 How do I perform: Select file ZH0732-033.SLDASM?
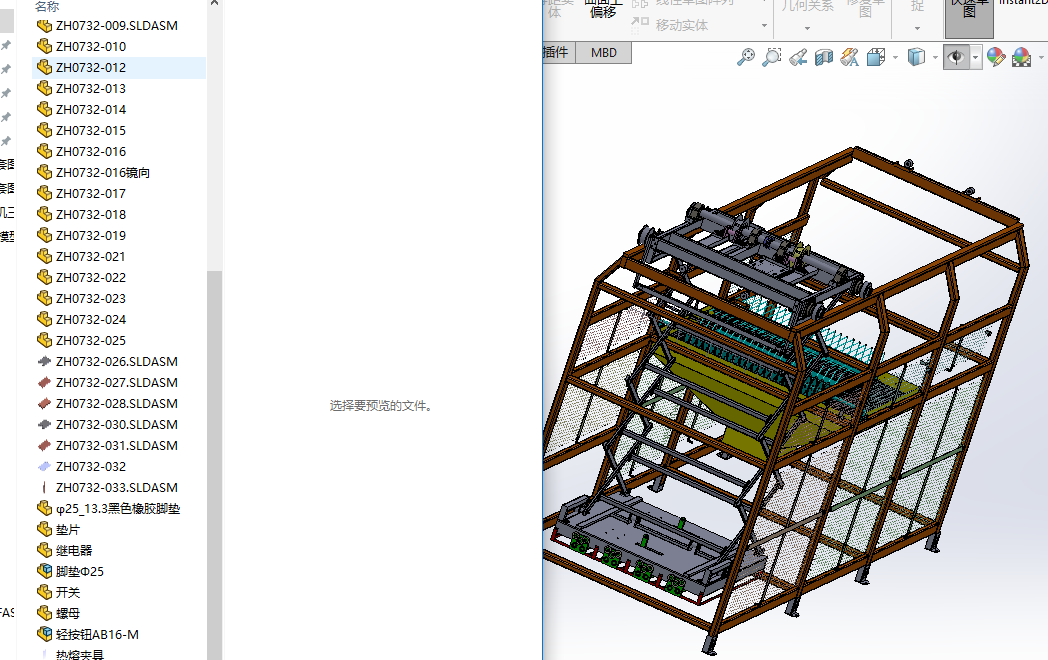tap(116, 487)
